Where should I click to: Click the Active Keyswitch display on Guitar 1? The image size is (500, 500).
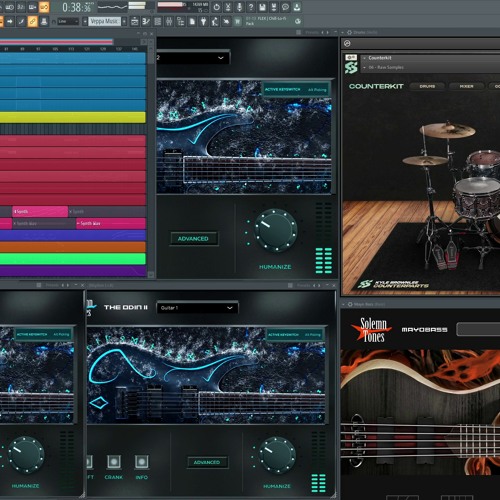tap(295, 334)
